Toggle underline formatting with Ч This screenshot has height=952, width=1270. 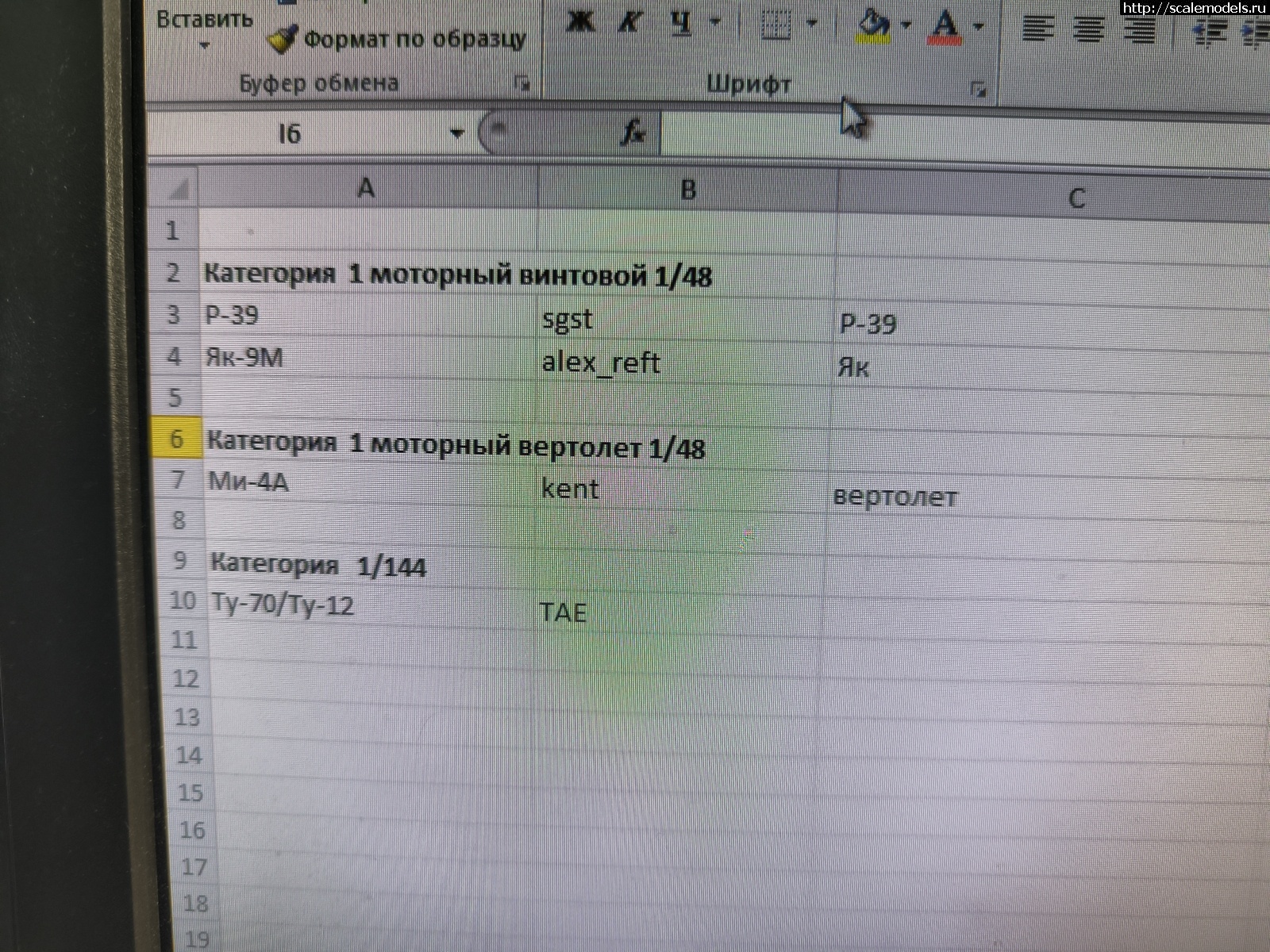(x=681, y=22)
